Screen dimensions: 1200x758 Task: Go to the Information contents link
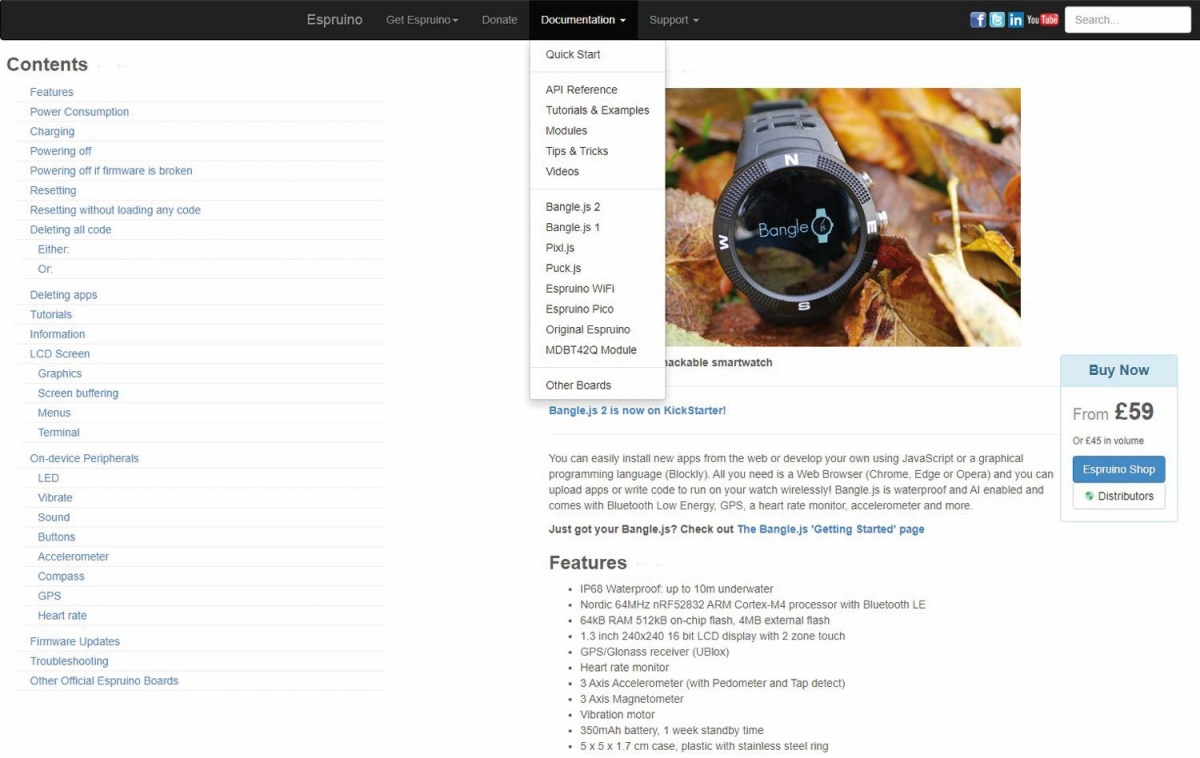57,334
